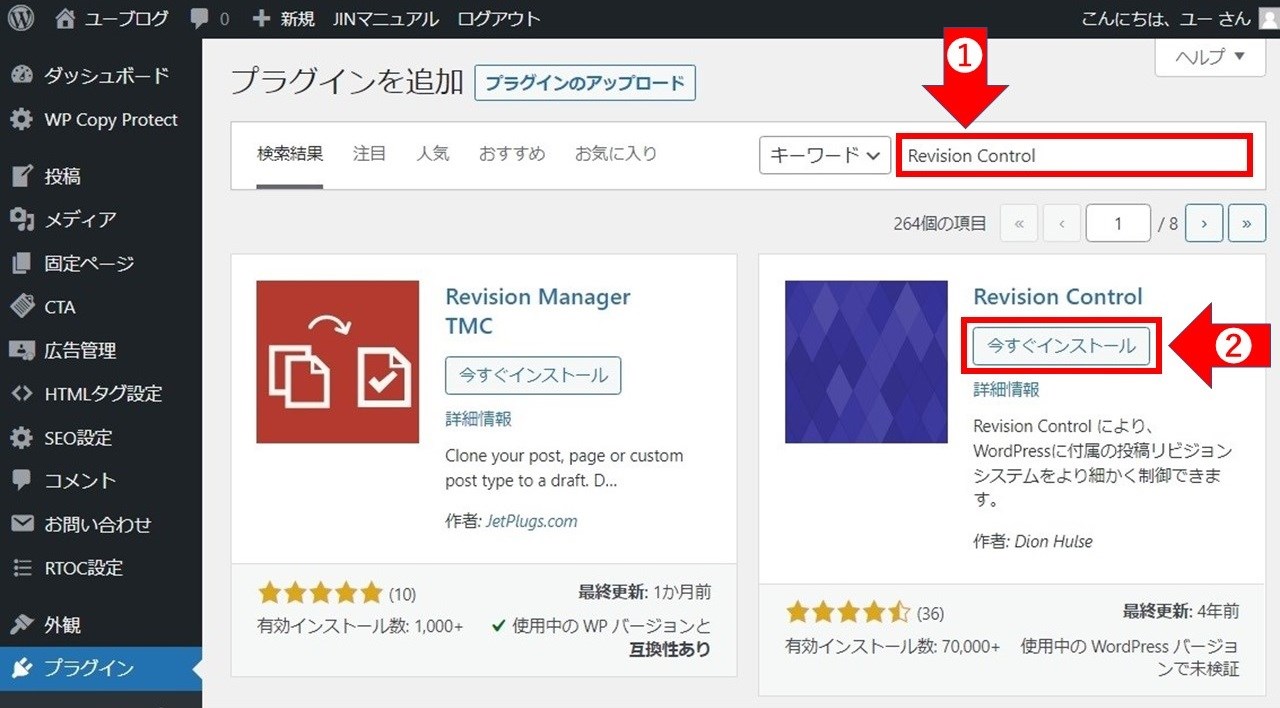Viewport: 1280px width, 708px height.
Task: Switch to the おすすめ tab
Action: [512, 154]
